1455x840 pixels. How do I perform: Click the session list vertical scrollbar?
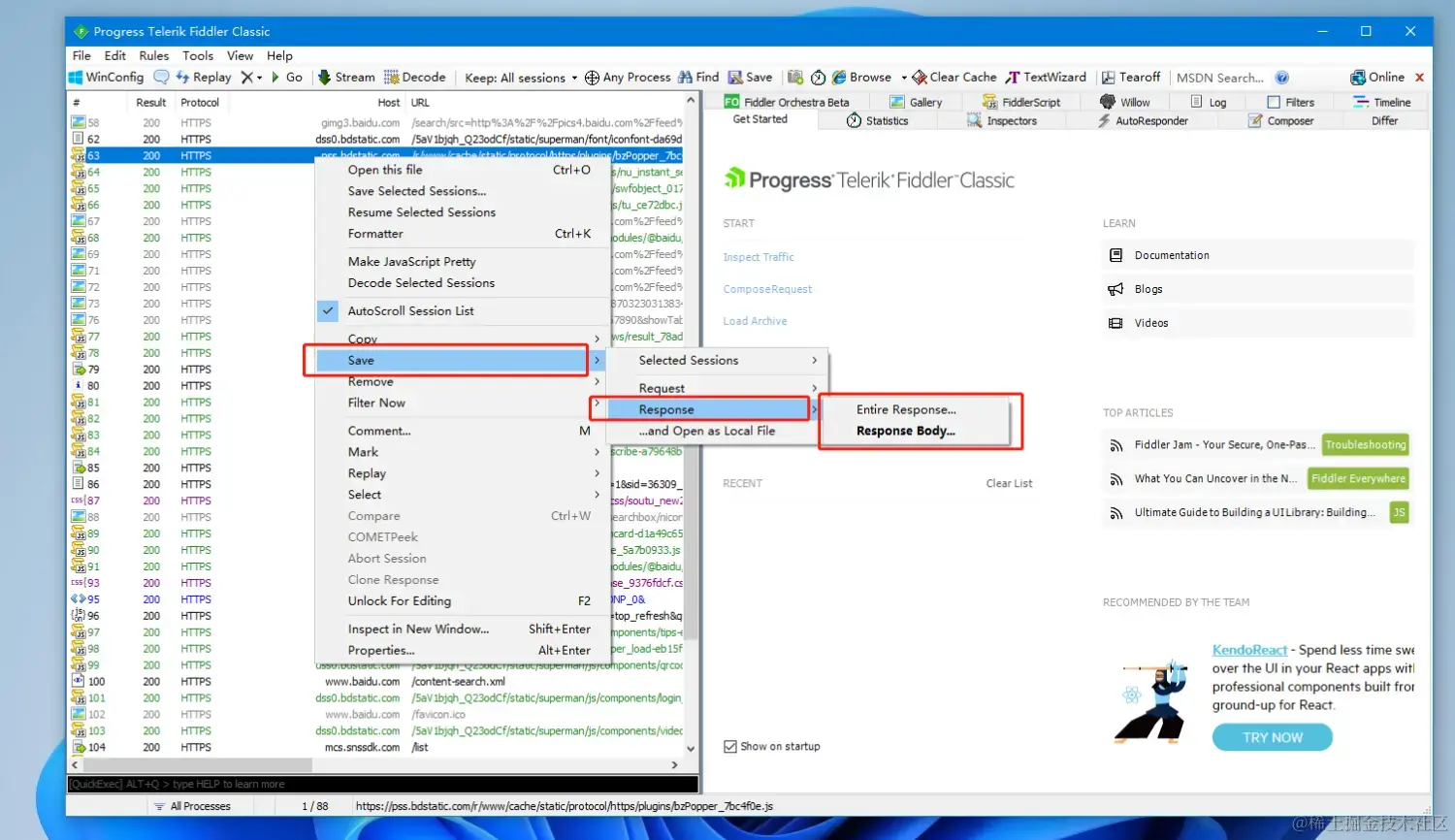[x=691, y=425]
